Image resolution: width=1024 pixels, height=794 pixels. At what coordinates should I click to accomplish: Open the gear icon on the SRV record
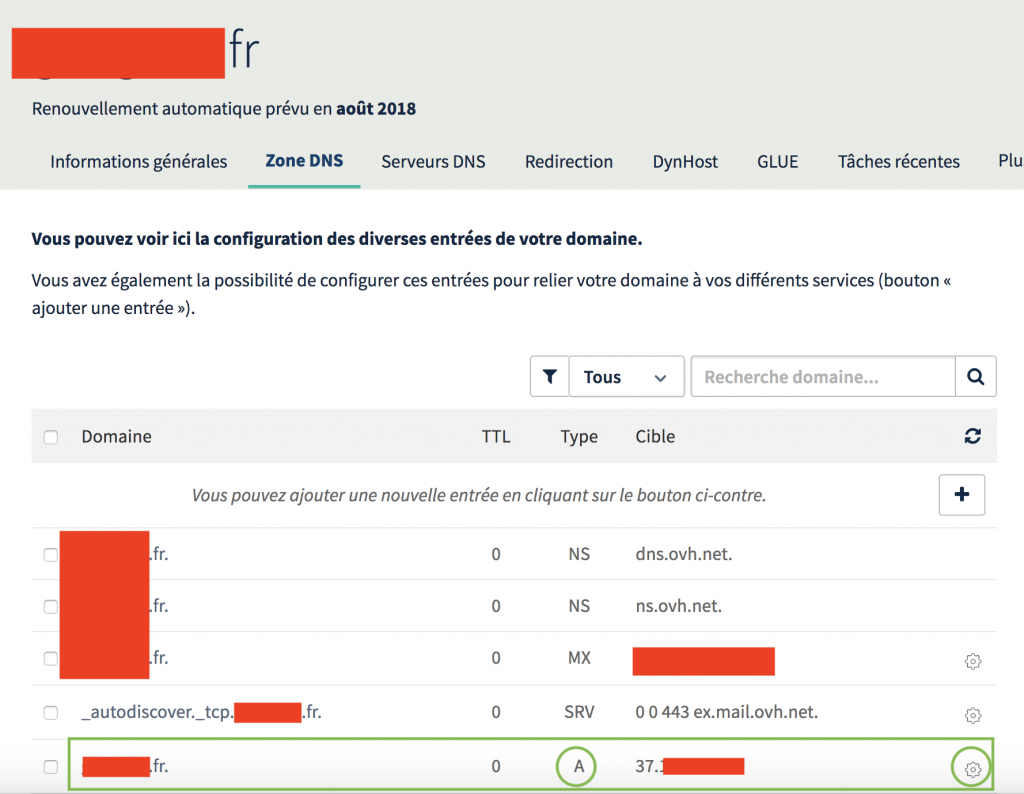tap(972, 715)
